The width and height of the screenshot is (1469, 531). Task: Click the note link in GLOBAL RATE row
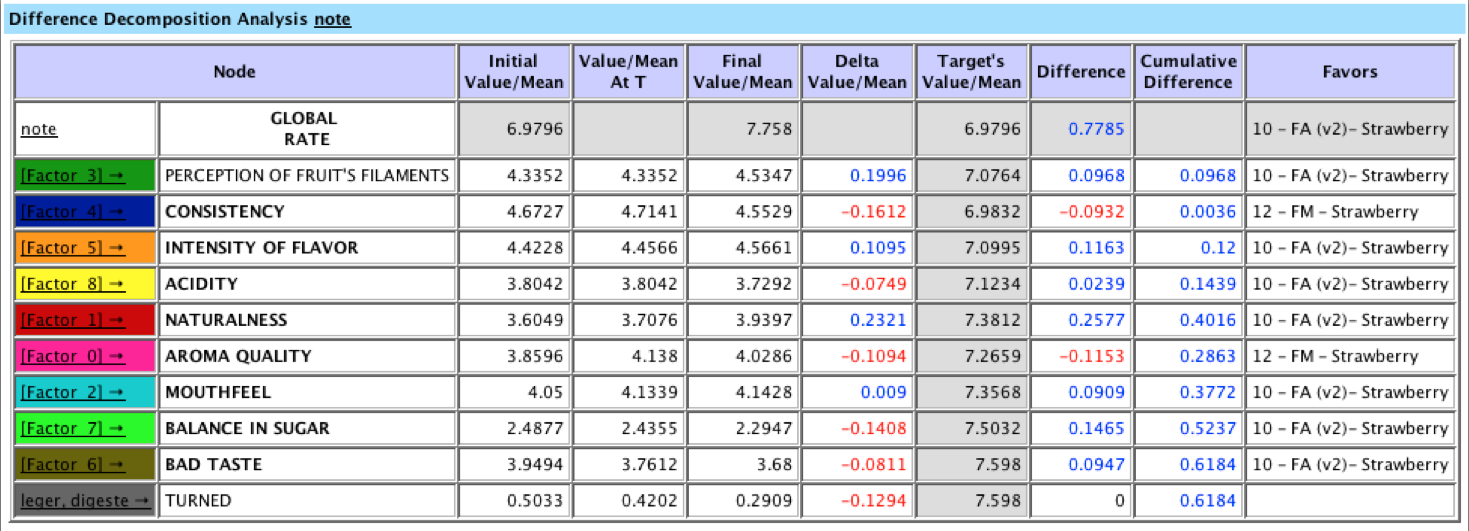39,129
